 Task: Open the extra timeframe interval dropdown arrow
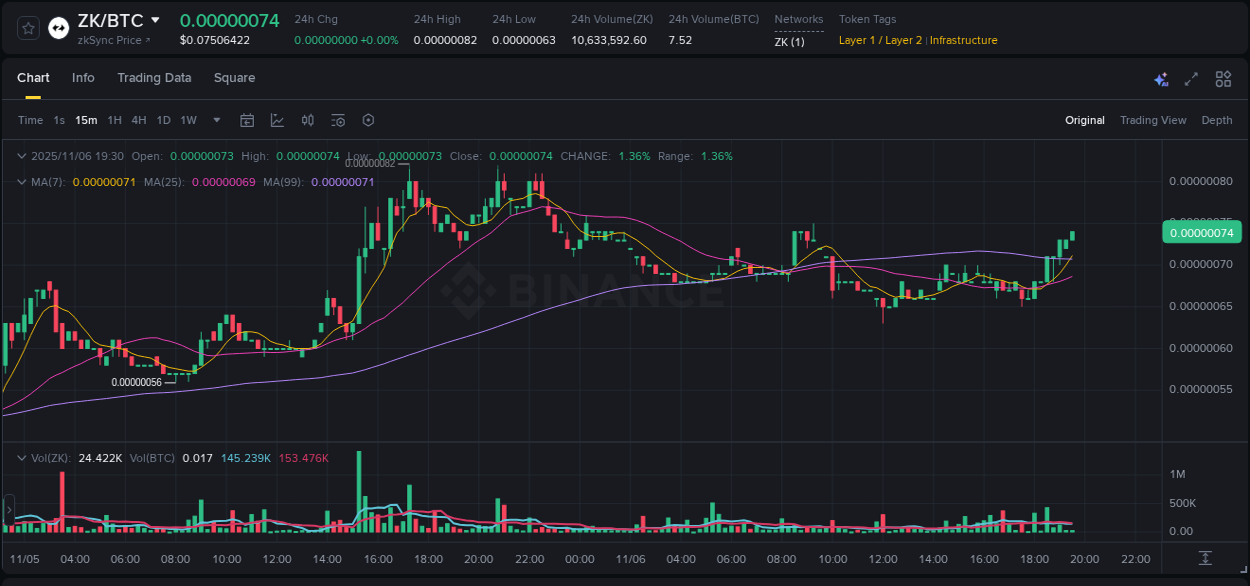click(215, 120)
